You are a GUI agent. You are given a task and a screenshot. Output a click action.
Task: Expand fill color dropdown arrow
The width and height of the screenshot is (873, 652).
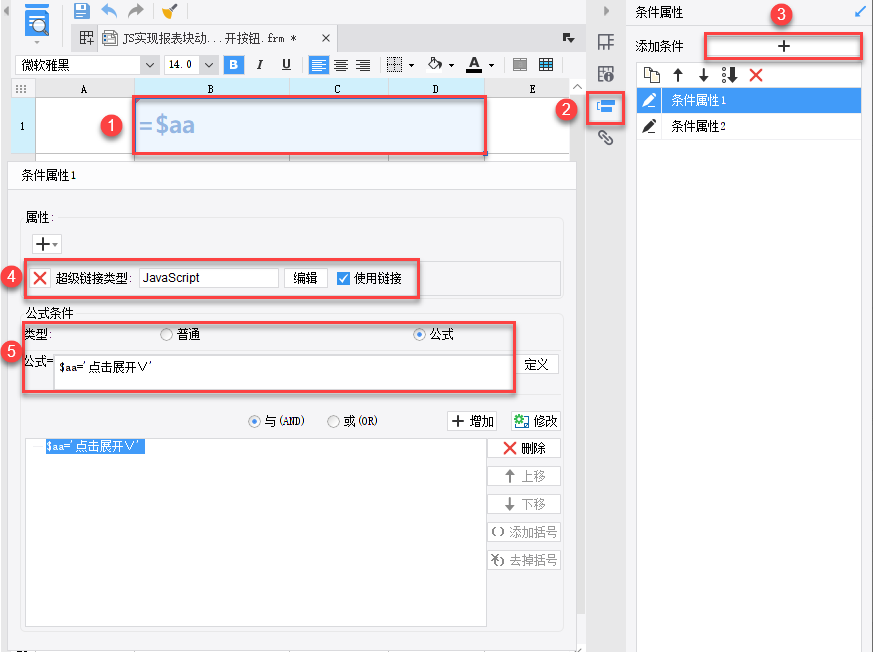click(451, 66)
